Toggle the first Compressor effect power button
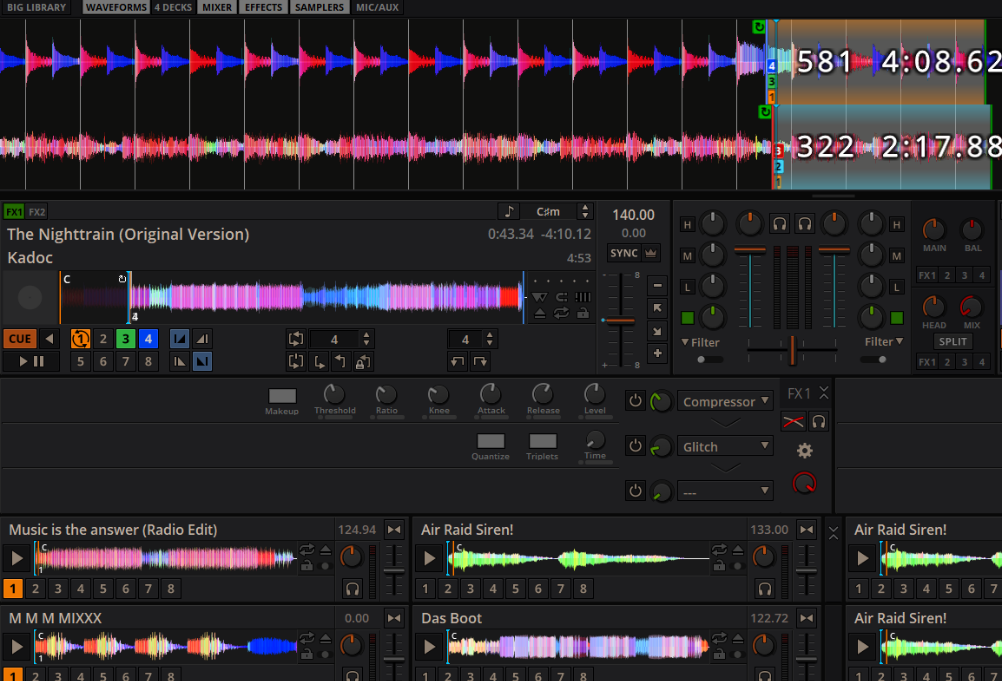This screenshot has width=1002, height=681. pos(635,400)
